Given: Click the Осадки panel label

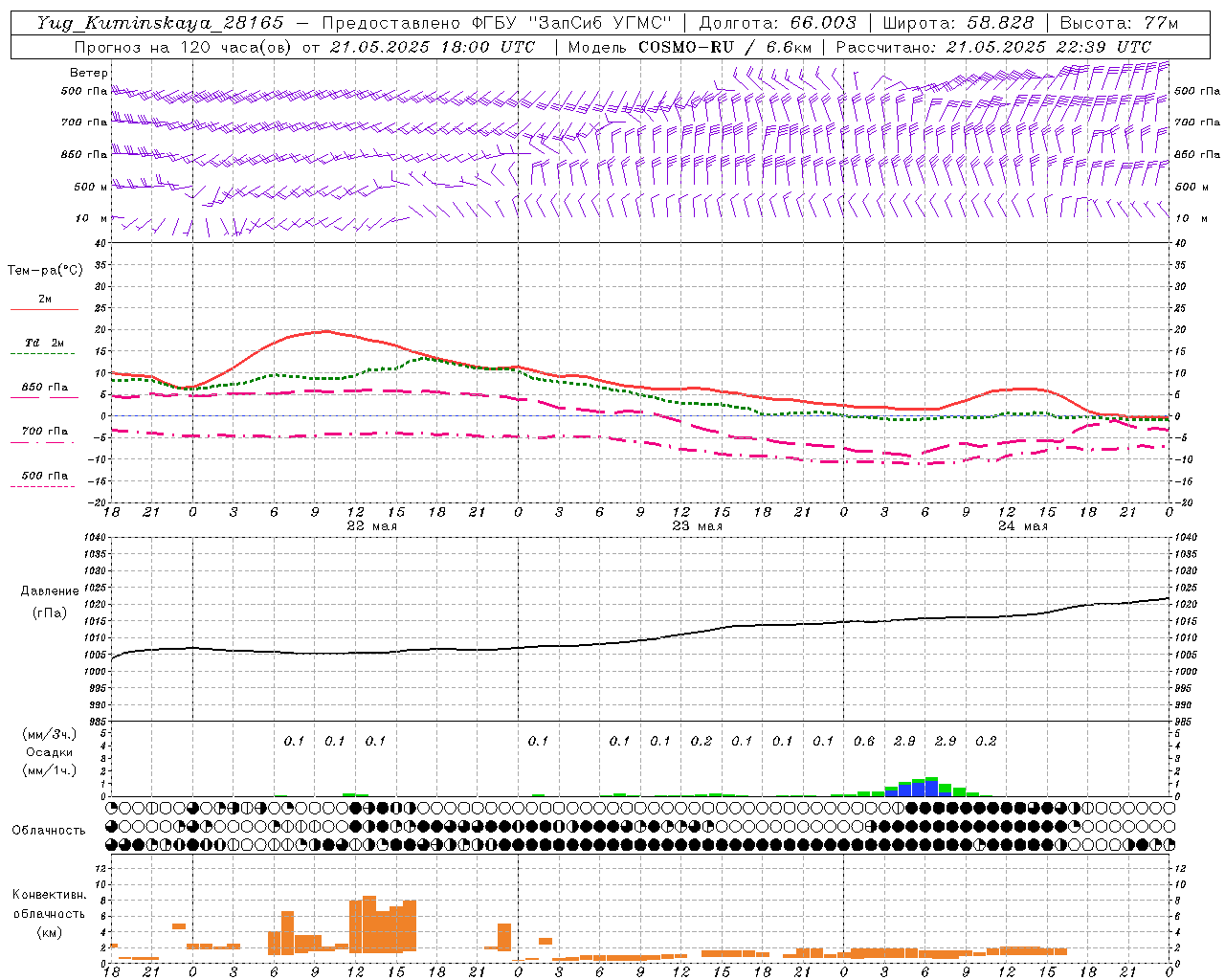Looking at the screenshot, I should [49, 752].
